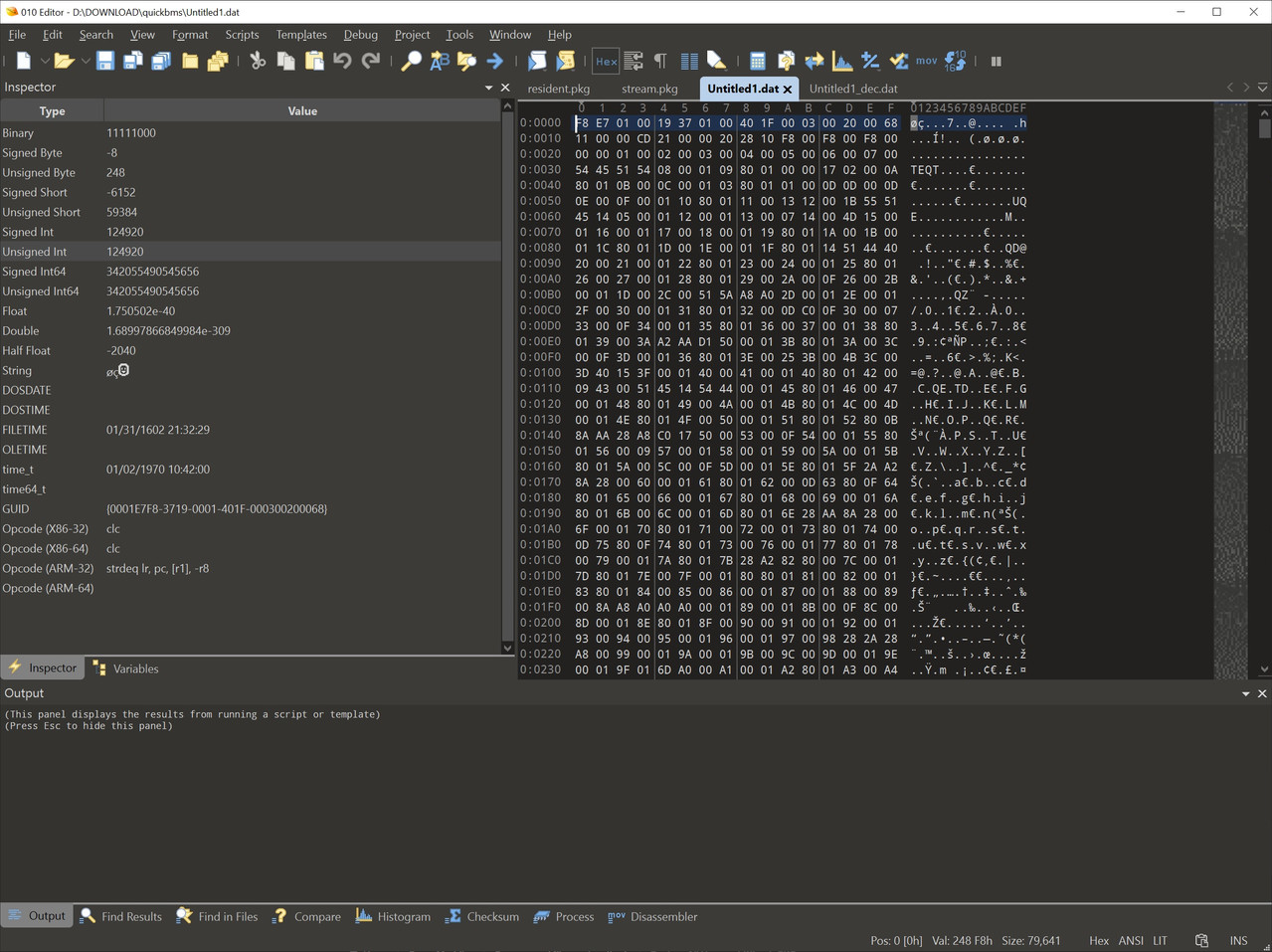
Task: Click the Find magnifier icon in toolbar
Action: [x=411, y=62]
